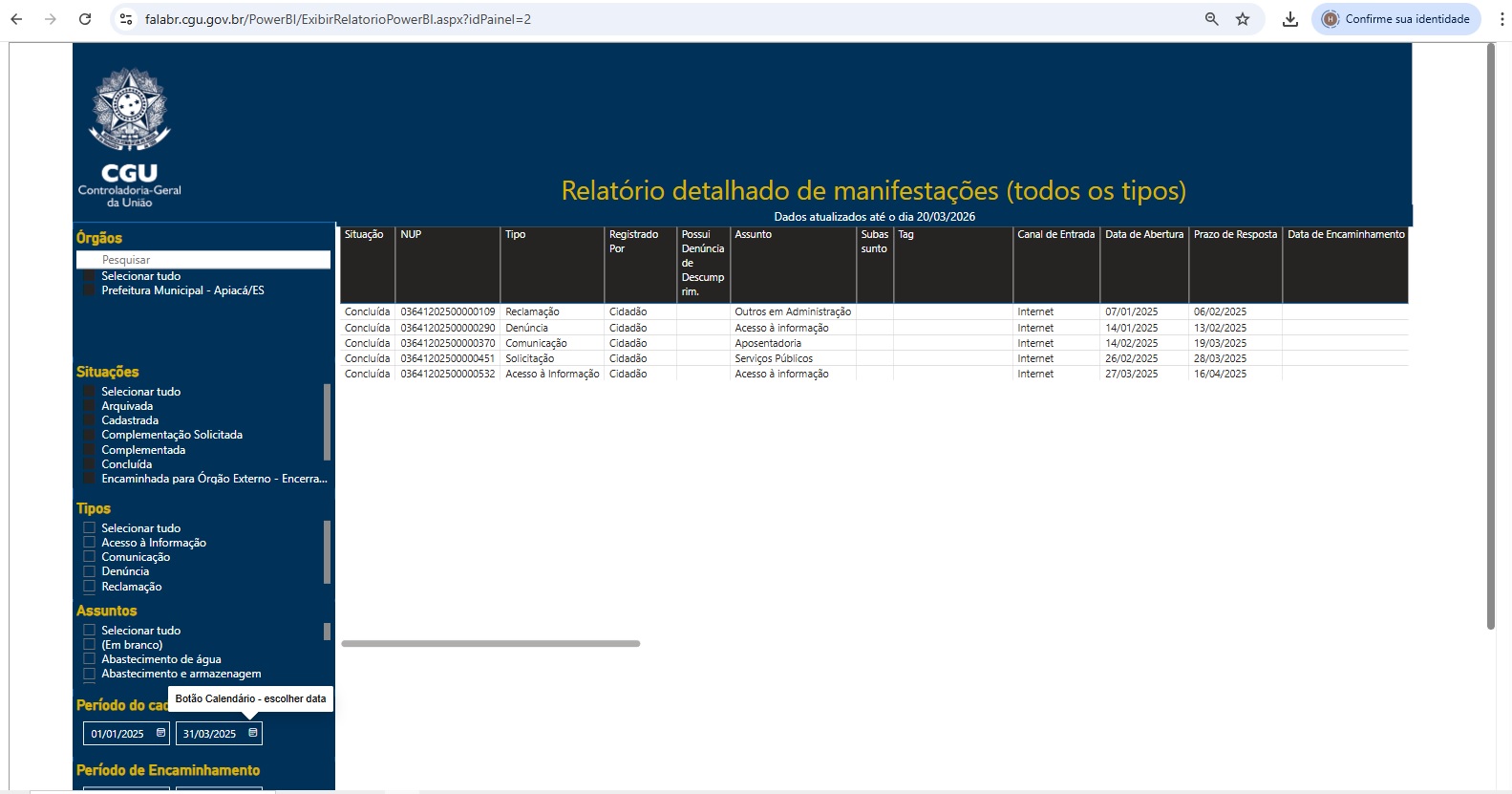Open the Chrome three-dot menu

click(1501, 19)
